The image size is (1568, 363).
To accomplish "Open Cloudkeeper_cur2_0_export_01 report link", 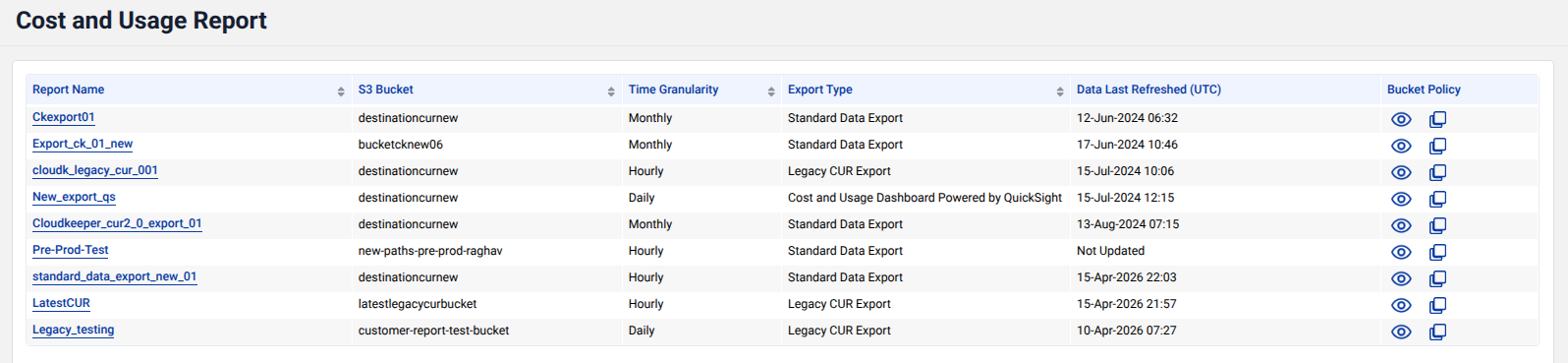I will pos(117,223).
